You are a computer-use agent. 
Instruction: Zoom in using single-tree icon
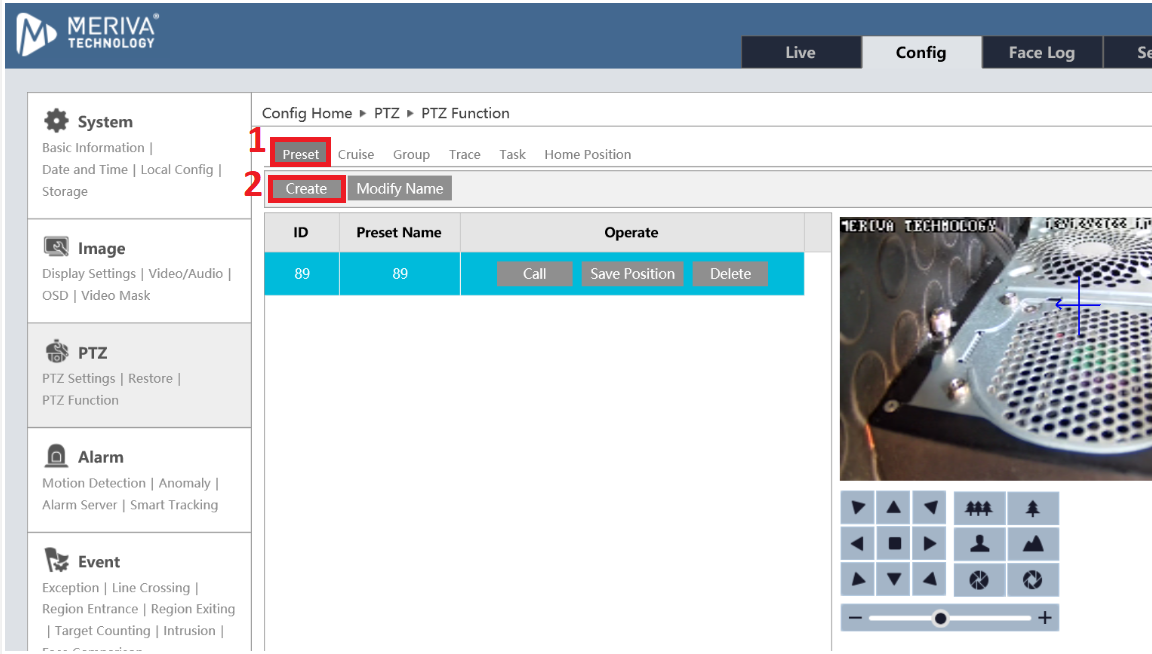tap(1033, 508)
